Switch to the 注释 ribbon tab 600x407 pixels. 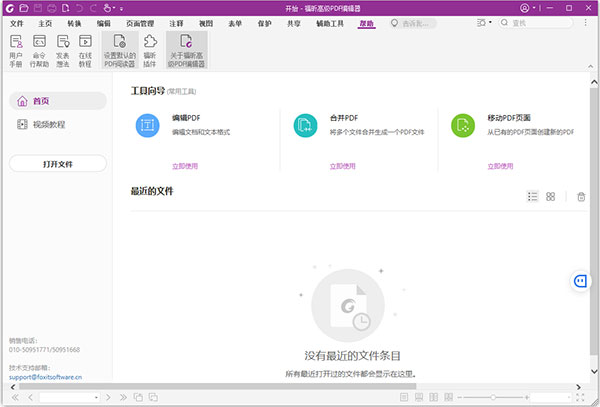(176, 24)
